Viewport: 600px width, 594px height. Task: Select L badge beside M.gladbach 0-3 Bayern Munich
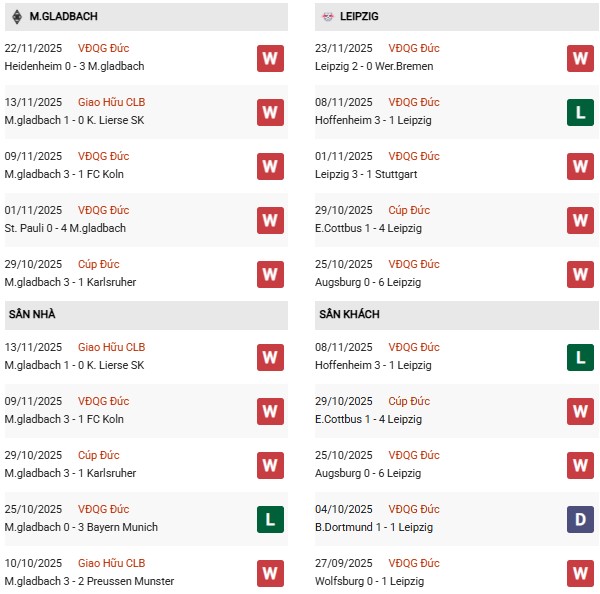[270, 519]
